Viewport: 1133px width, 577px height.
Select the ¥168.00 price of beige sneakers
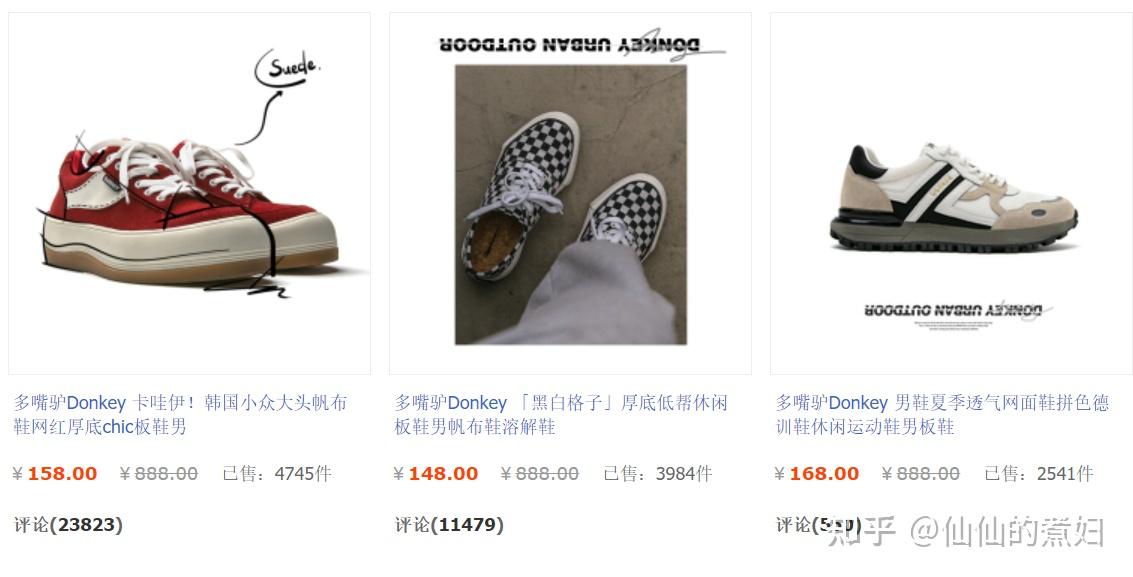817,474
